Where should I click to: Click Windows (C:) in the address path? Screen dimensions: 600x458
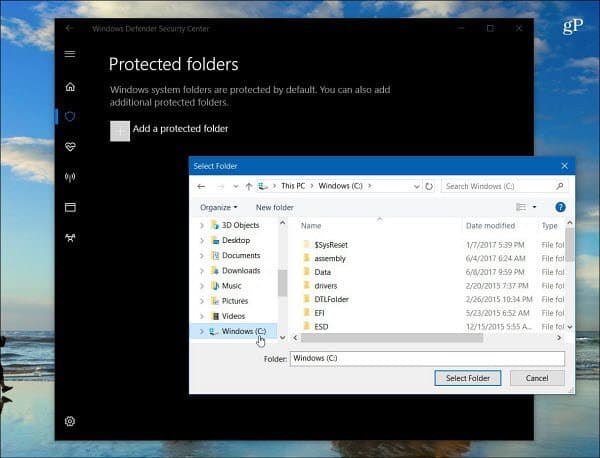(x=341, y=186)
